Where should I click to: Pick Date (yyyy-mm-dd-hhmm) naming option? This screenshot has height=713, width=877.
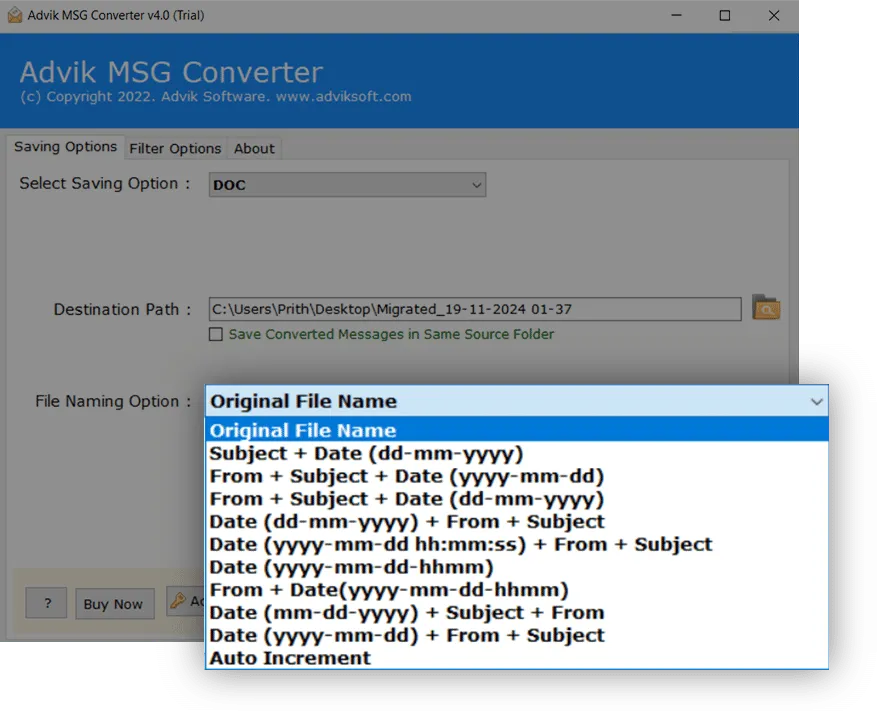click(351, 567)
